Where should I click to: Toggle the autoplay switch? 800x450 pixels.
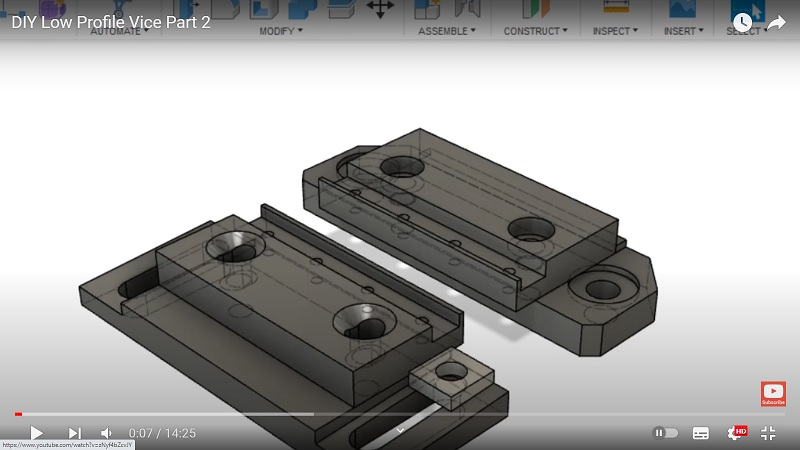point(665,433)
